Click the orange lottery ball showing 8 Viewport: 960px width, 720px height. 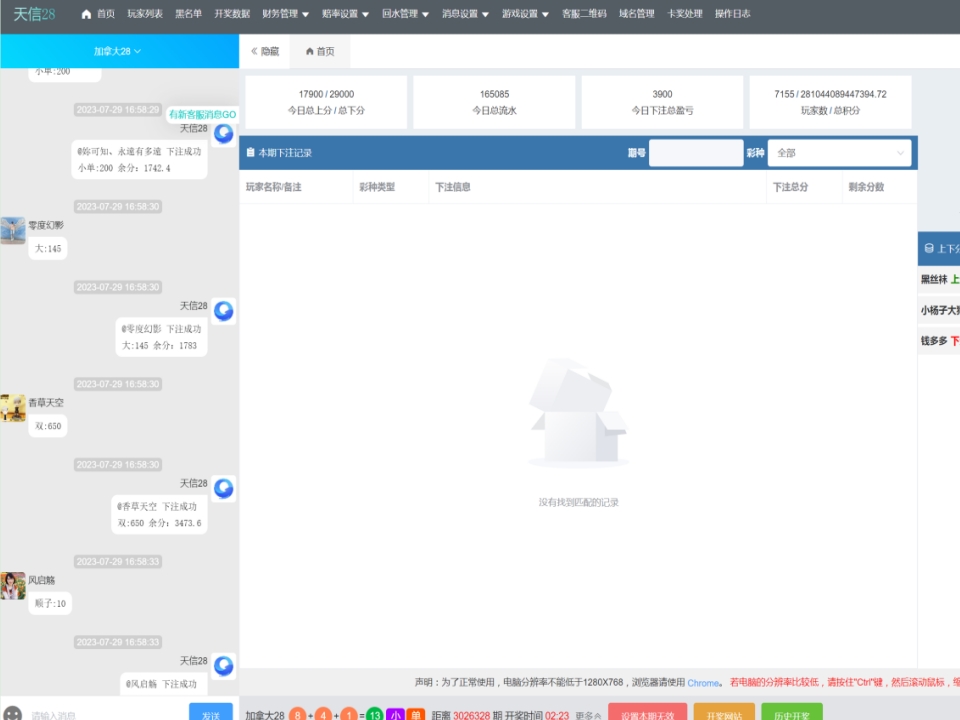click(297, 714)
